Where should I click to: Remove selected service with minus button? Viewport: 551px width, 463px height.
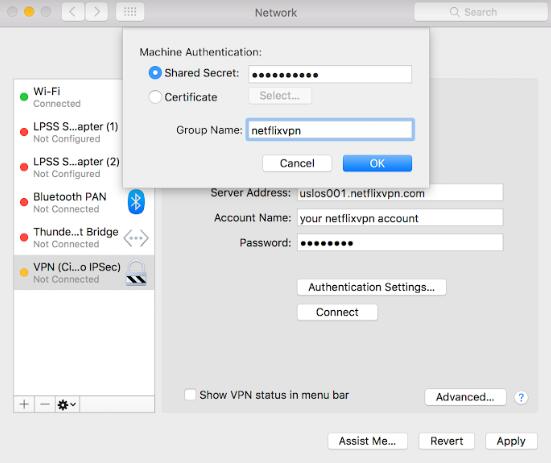point(45,404)
